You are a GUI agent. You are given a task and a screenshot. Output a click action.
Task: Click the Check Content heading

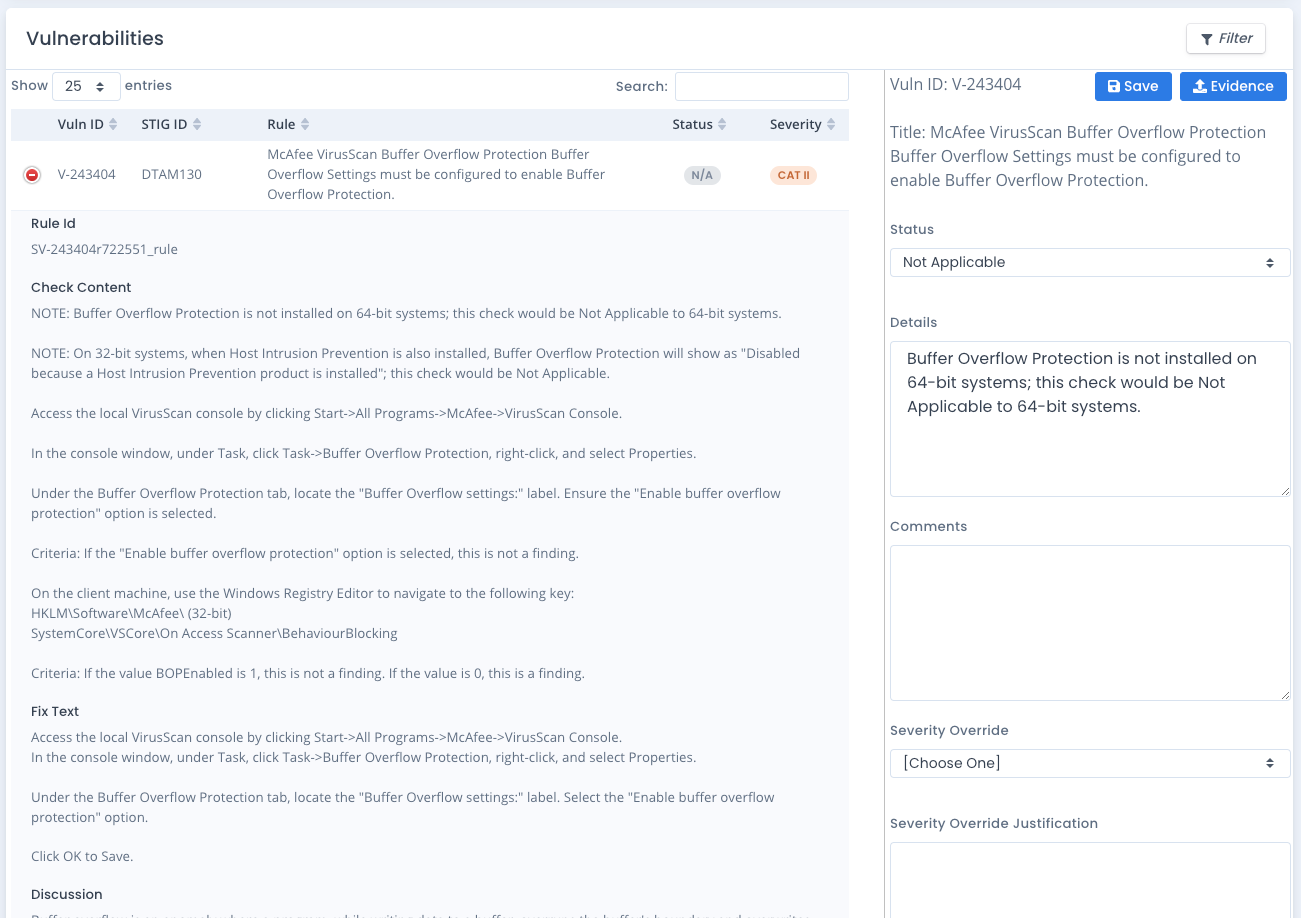(81, 287)
